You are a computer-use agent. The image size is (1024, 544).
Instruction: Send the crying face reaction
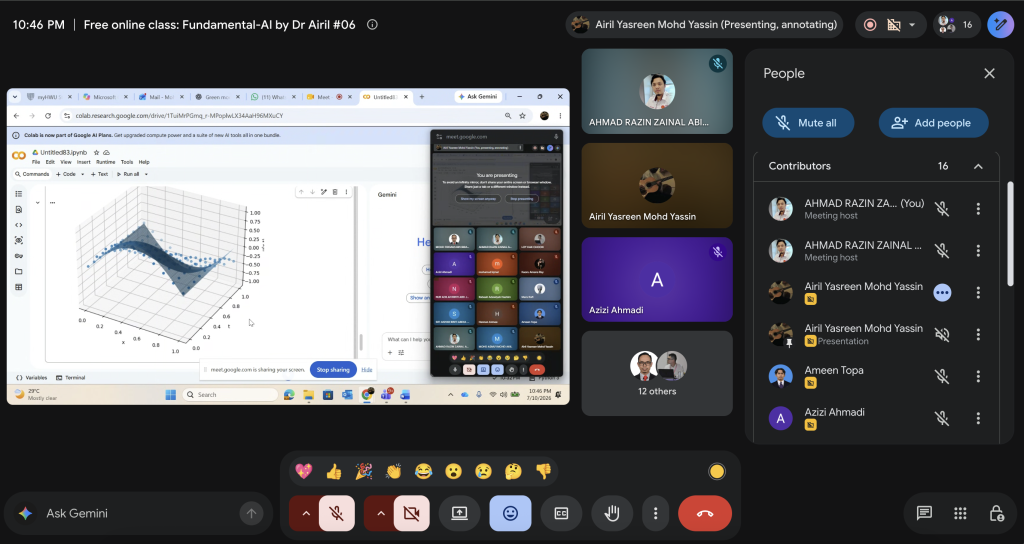483,471
